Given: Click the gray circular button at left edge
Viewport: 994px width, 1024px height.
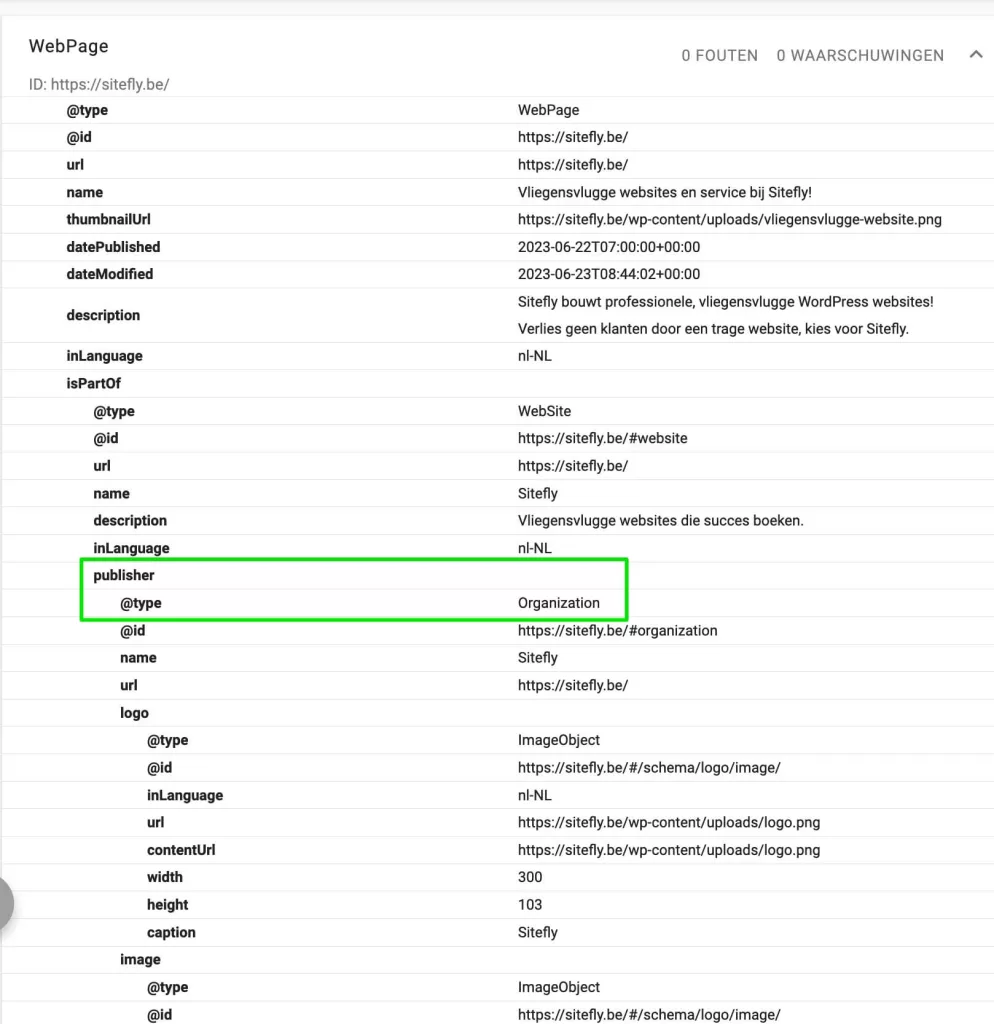Looking at the screenshot, I should (8, 903).
